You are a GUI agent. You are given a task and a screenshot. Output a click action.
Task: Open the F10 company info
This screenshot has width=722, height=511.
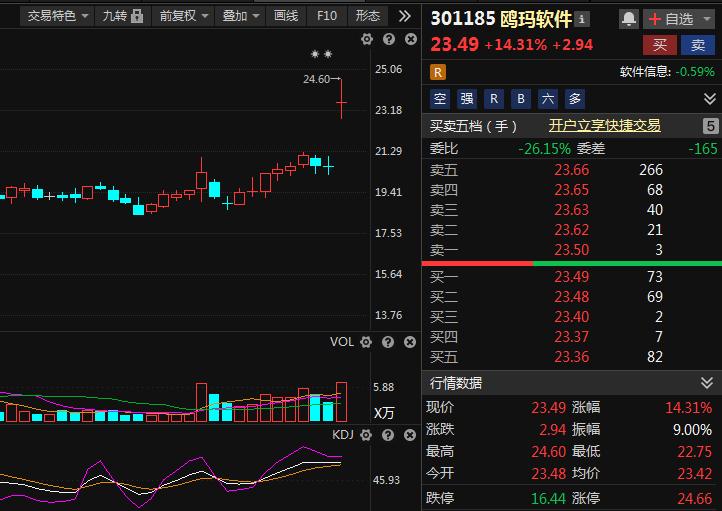click(327, 17)
